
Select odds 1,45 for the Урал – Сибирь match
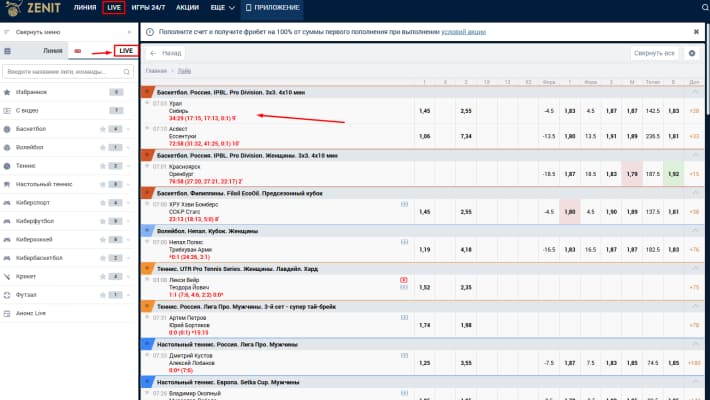pos(424,111)
